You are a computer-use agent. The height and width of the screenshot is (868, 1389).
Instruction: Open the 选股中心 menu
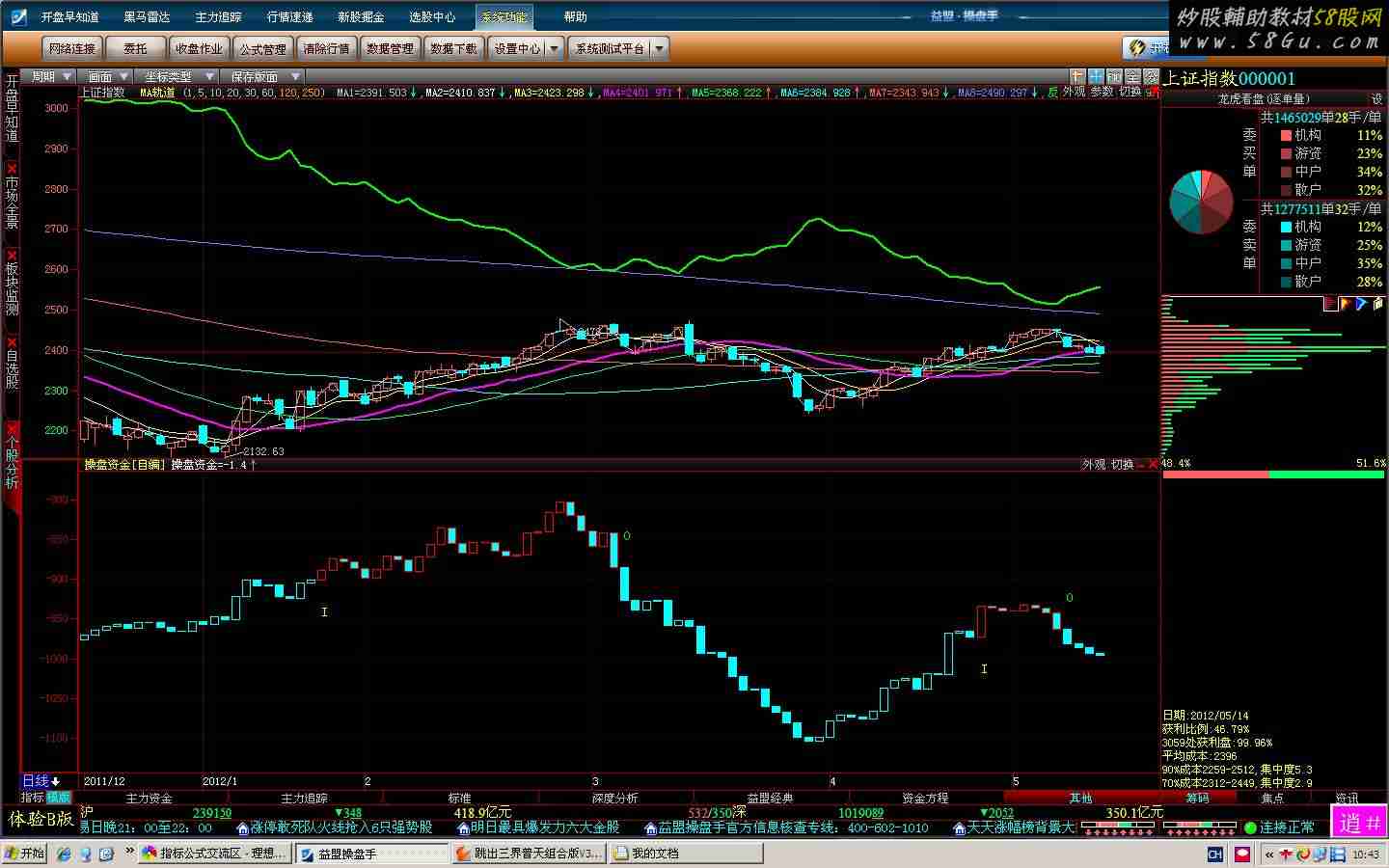(x=432, y=17)
